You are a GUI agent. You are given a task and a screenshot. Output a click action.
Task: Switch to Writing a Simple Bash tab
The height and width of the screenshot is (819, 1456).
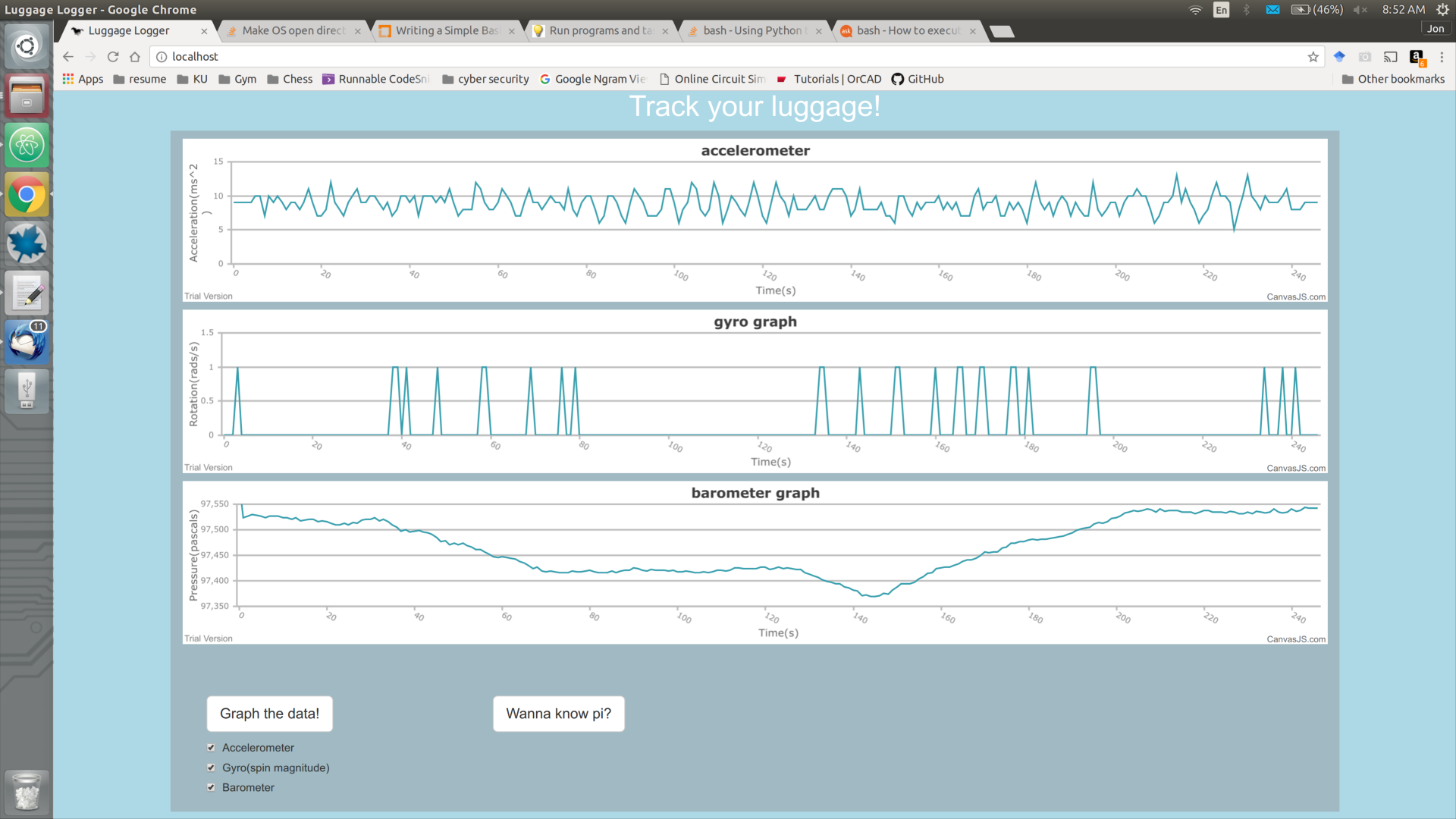(447, 31)
